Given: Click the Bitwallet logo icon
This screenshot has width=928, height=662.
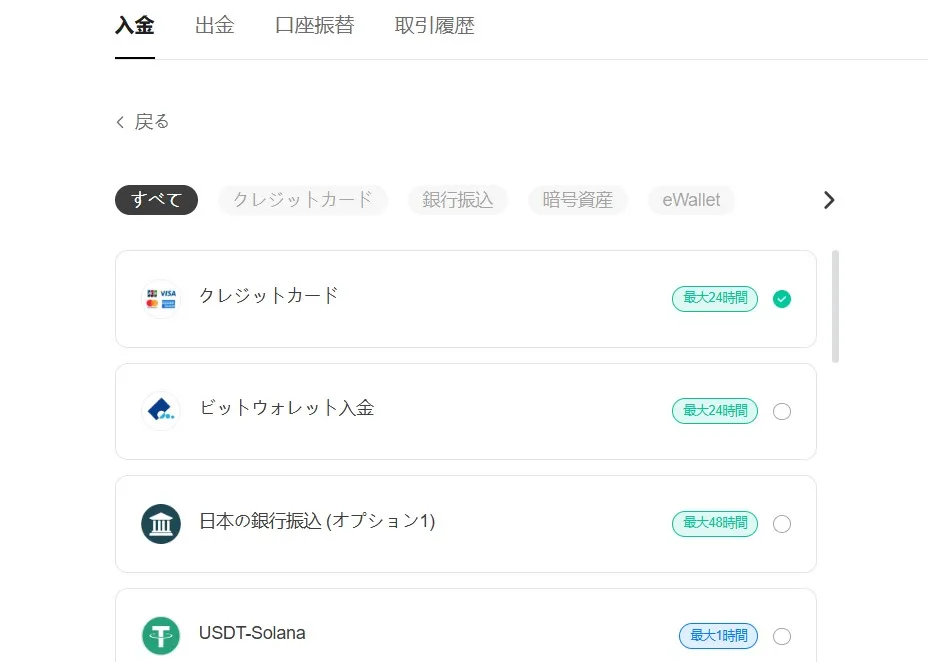Looking at the screenshot, I should 161,410.
